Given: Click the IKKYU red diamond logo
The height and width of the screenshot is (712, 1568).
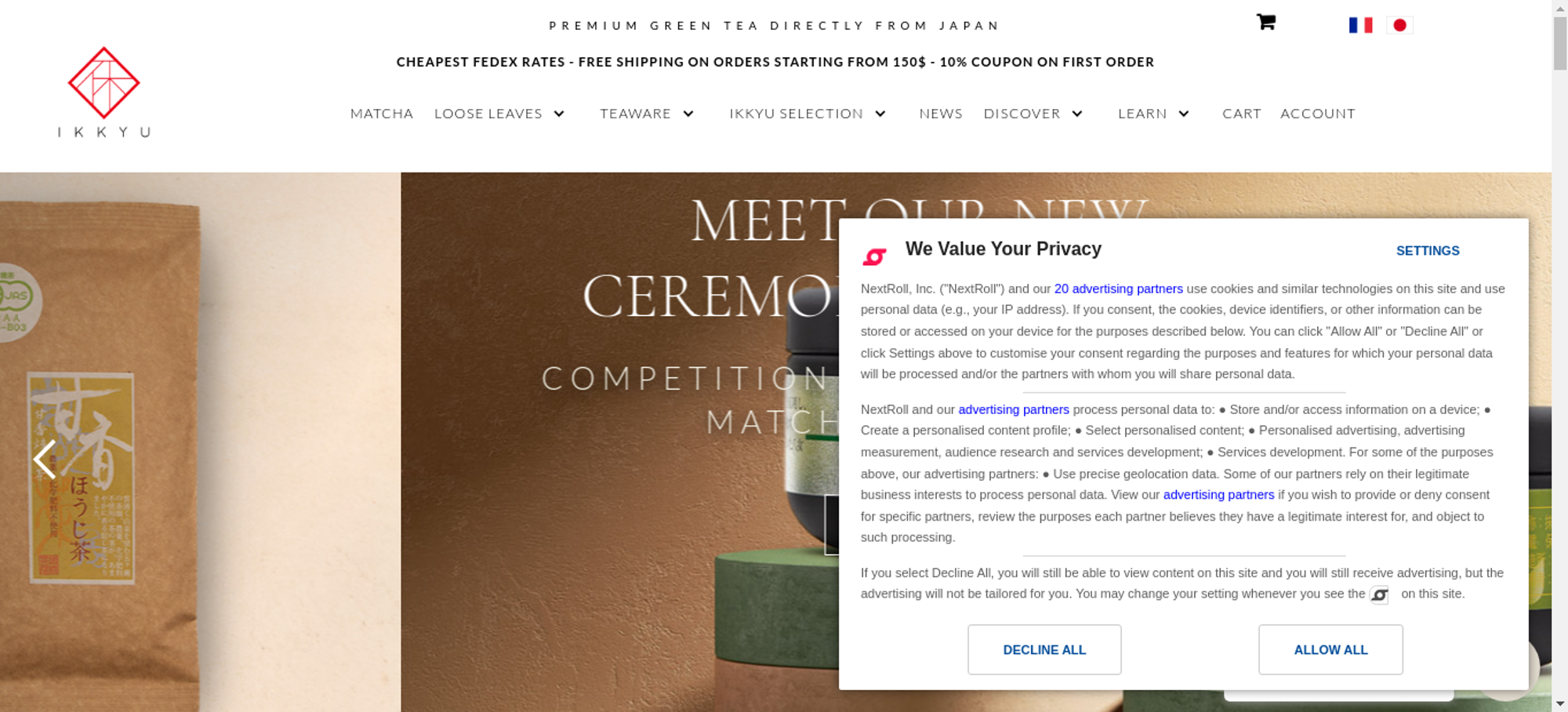Looking at the screenshot, I should pyautogui.click(x=104, y=83).
